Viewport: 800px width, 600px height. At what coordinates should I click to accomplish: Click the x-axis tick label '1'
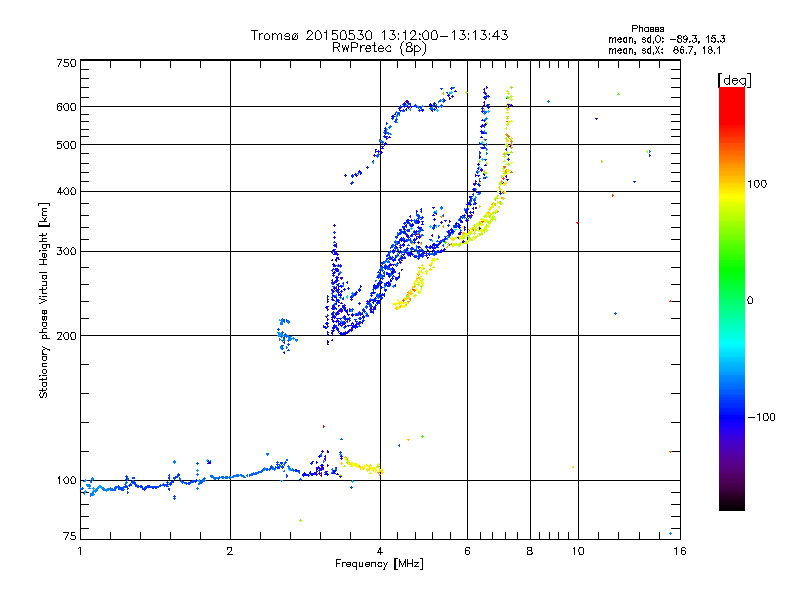[x=80, y=551]
